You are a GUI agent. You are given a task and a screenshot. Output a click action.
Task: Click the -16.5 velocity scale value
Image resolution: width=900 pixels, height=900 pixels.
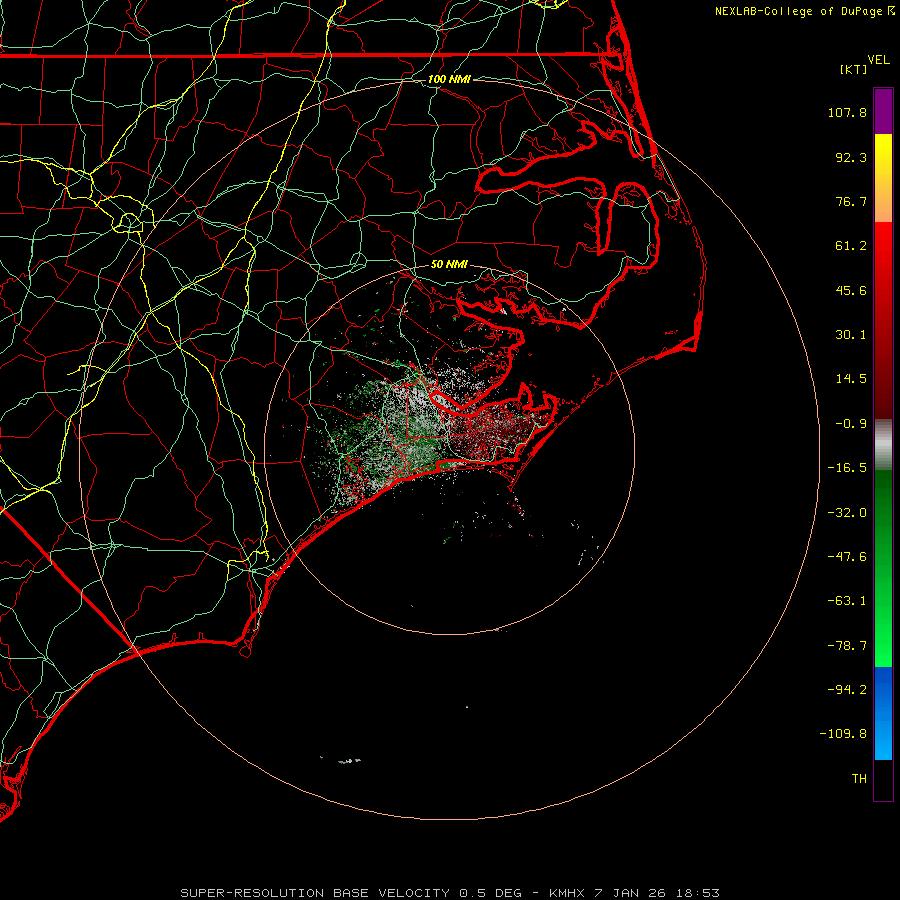[847, 468]
